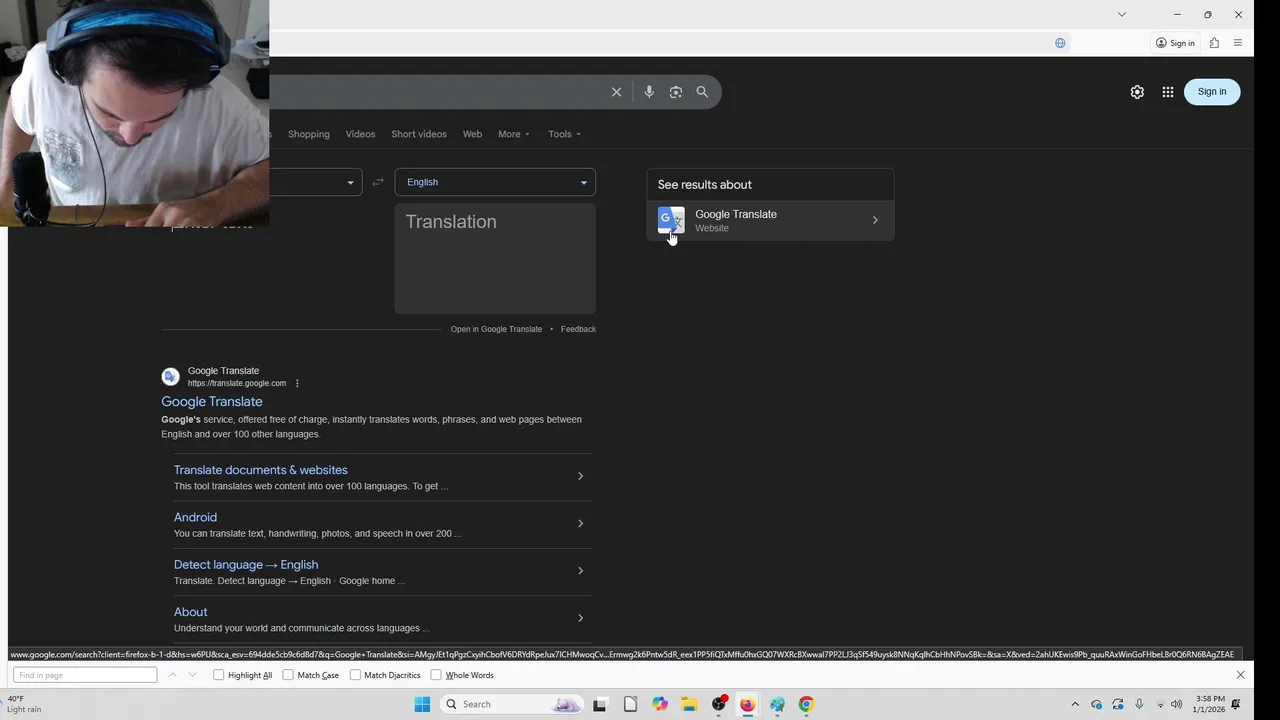Open the English target language dropdown
Screen dimensions: 1280x720
[495, 182]
